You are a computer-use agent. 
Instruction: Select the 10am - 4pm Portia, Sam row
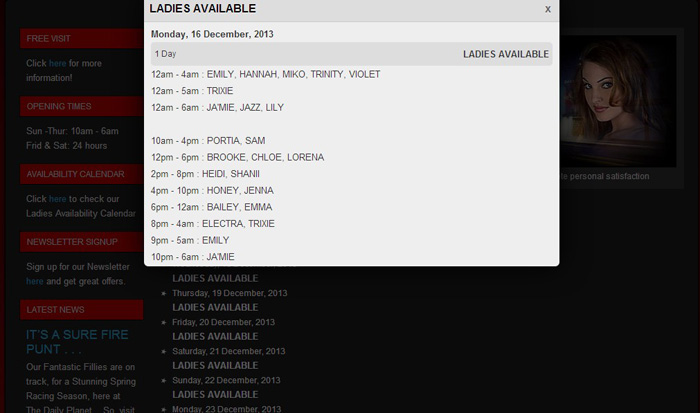pos(208,140)
